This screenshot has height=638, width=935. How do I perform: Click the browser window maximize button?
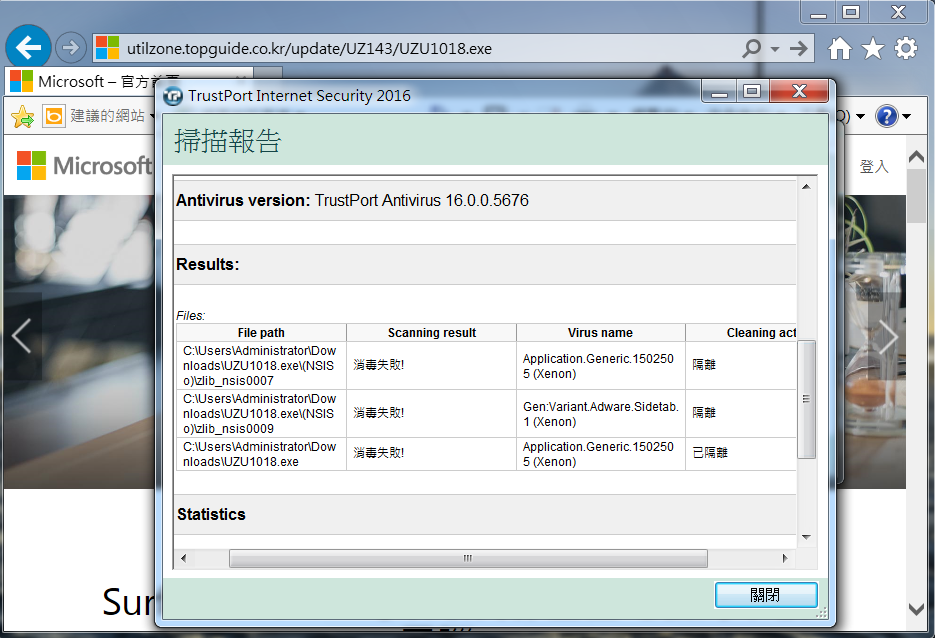coord(851,11)
